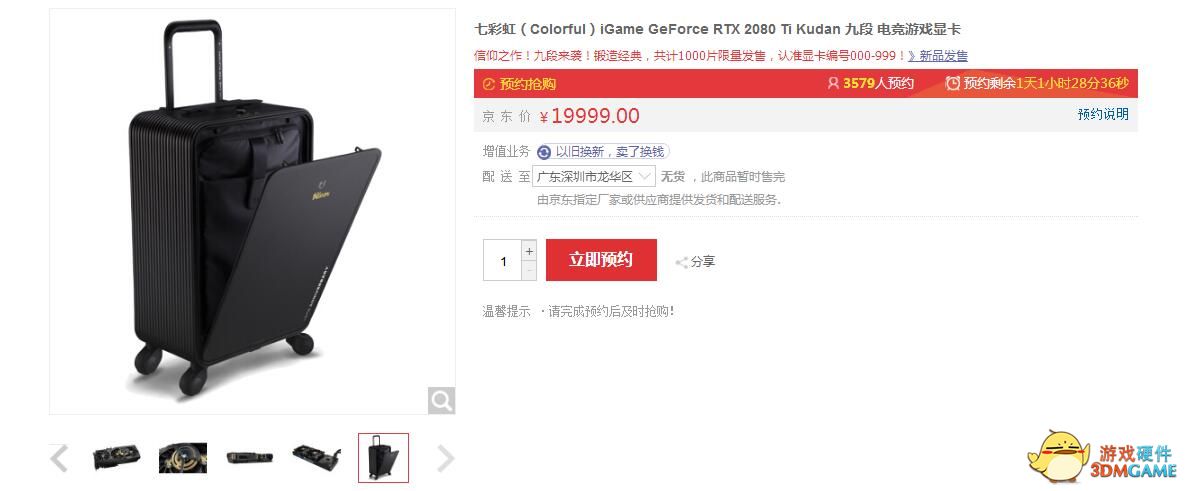
Task: Advance thumbnails with right arrow
Action: pos(446,458)
